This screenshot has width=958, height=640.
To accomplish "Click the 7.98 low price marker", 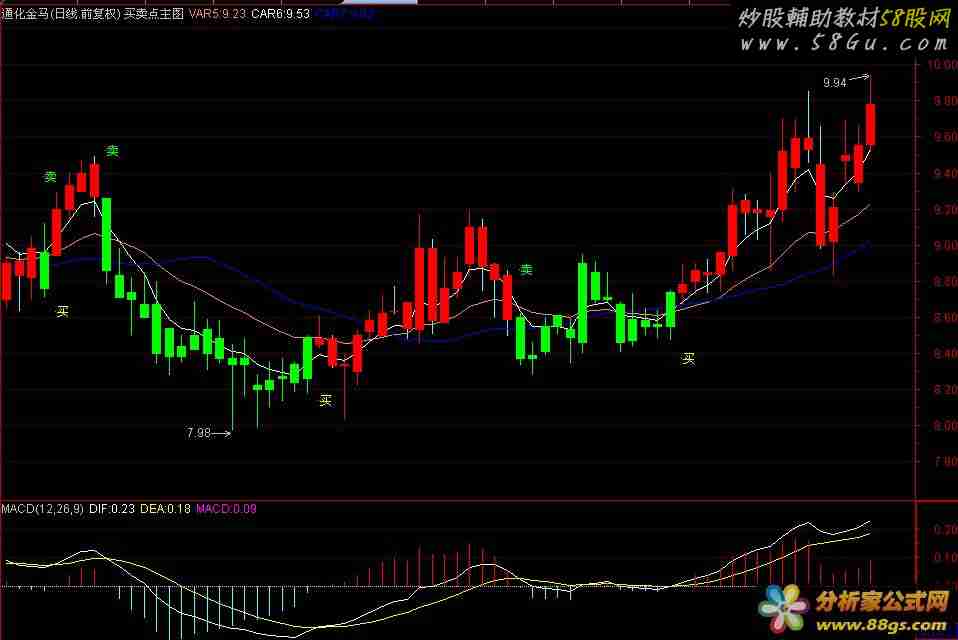I will [199, 433].
